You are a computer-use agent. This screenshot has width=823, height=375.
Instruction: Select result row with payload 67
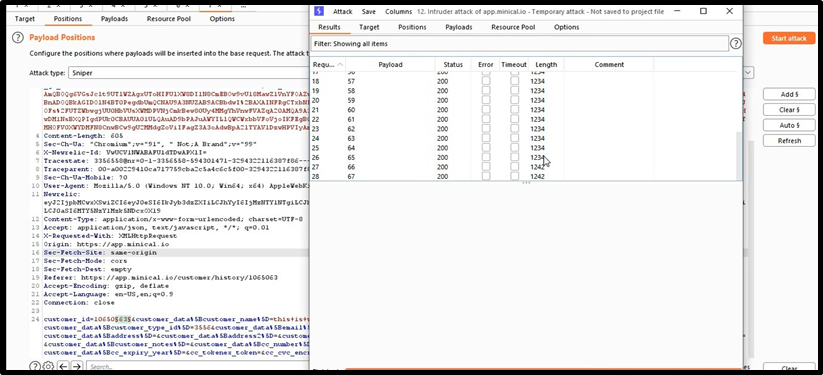click(523, 176)
